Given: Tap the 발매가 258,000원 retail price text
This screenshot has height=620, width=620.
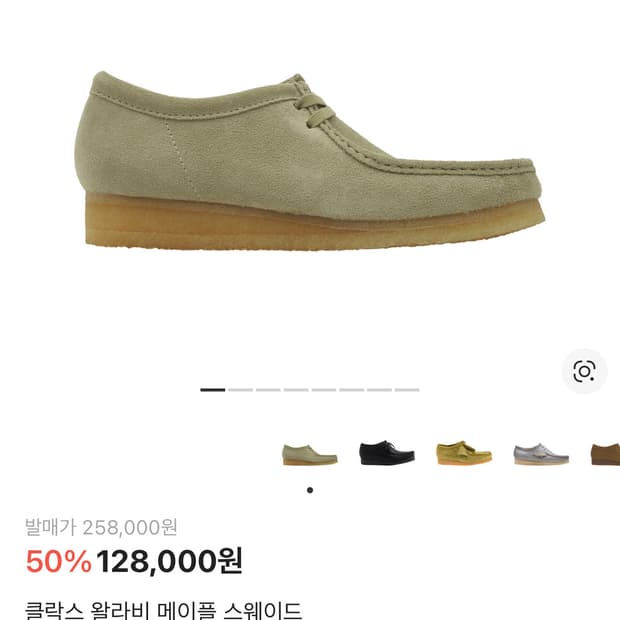Looking at the screenshot, I should tap(101, 527).
